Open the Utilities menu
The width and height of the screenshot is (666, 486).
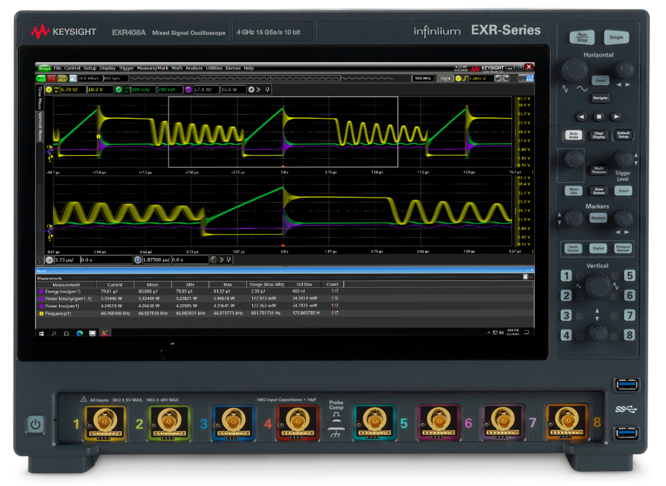pos(214,68)
